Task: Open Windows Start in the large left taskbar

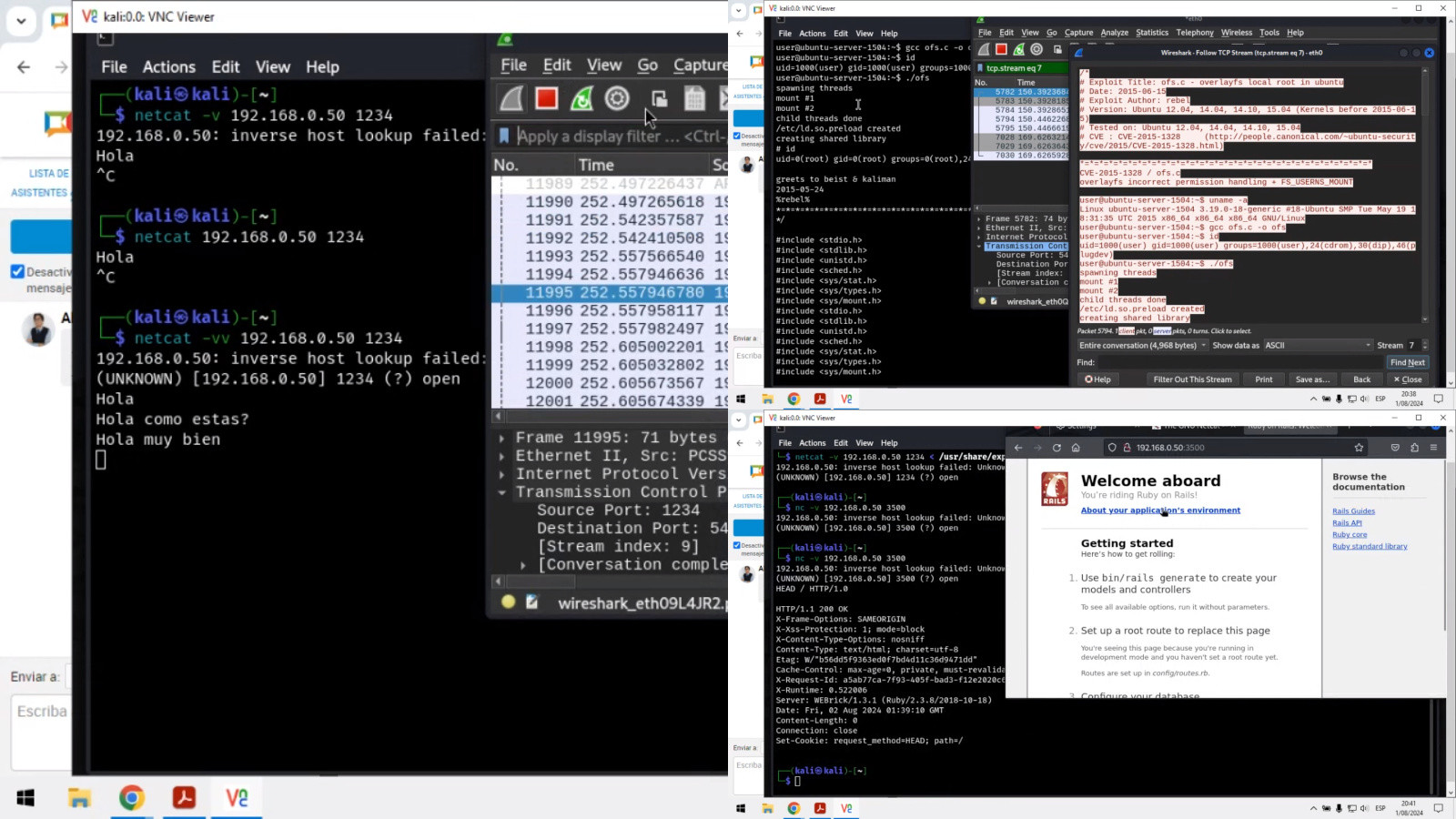Action: point(25,798)
